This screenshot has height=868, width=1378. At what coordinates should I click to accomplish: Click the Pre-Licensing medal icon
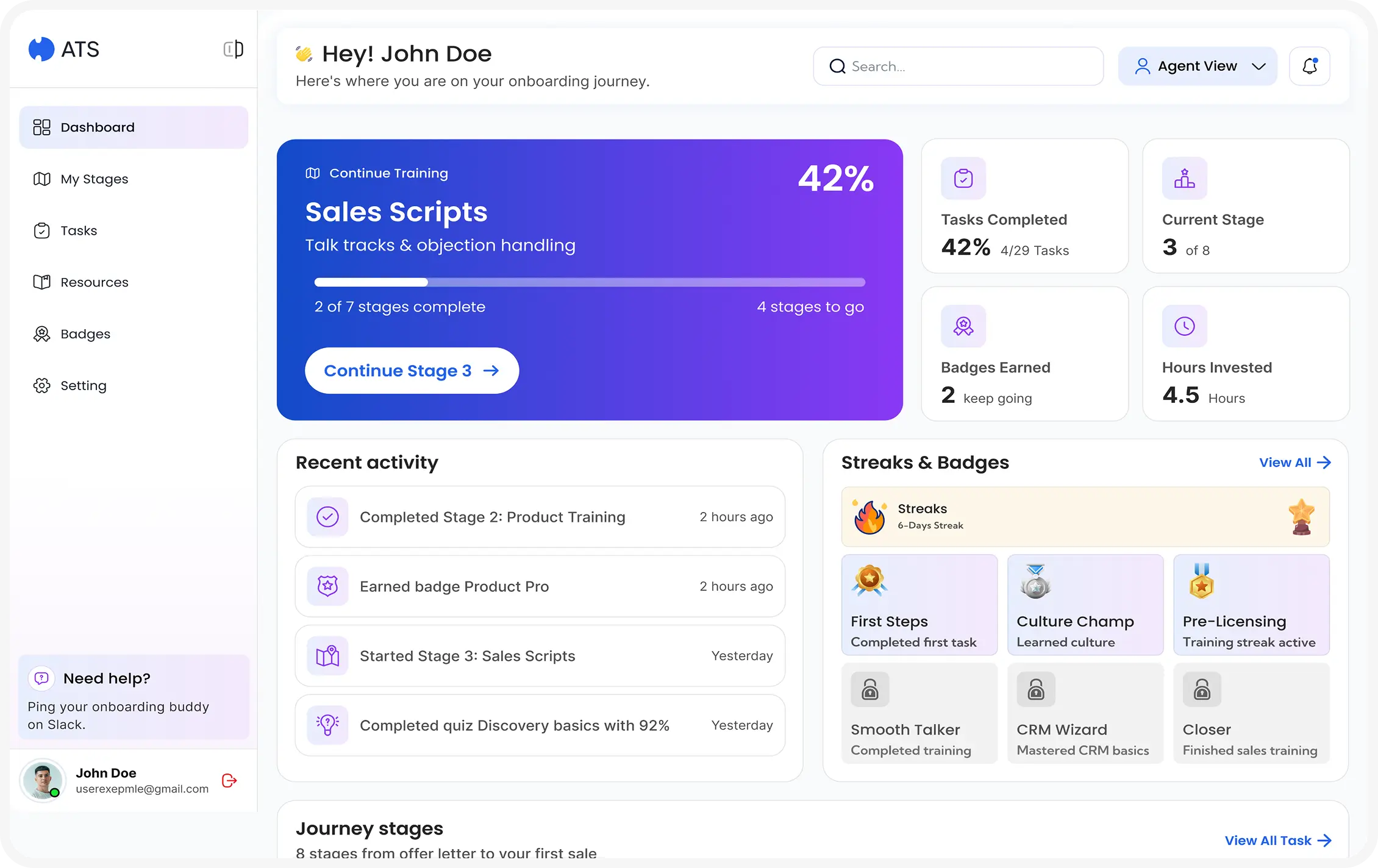coord(1201,581)
